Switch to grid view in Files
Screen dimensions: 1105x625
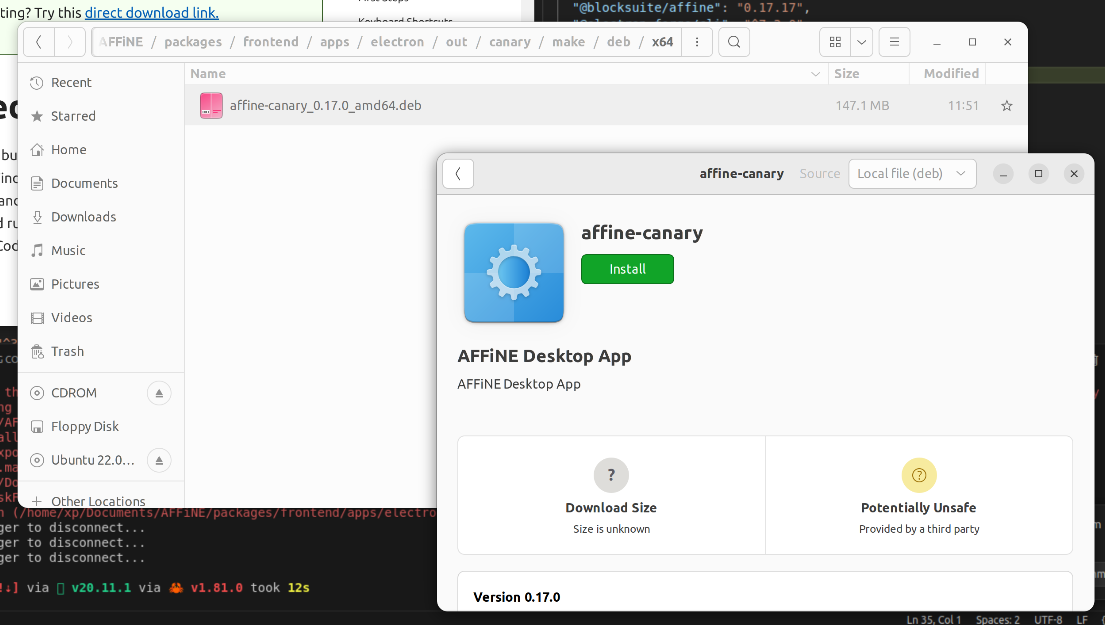(834, 42)
